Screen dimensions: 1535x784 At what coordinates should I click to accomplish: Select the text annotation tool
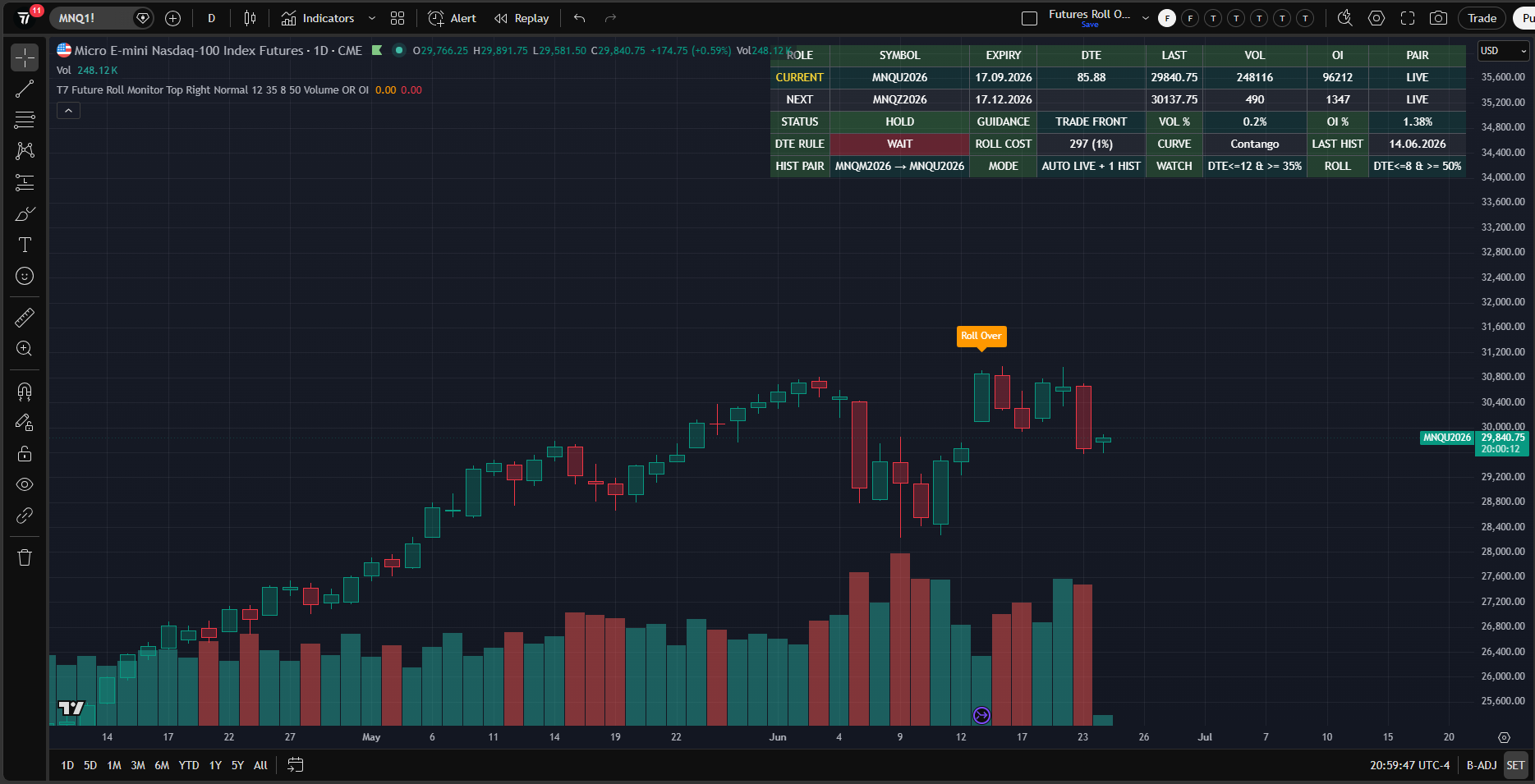point(25,245)
